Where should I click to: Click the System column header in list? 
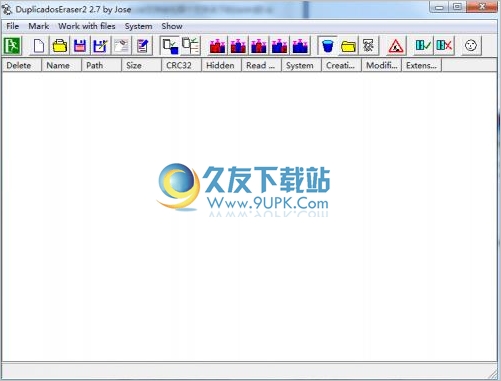[x=302, y=65]
